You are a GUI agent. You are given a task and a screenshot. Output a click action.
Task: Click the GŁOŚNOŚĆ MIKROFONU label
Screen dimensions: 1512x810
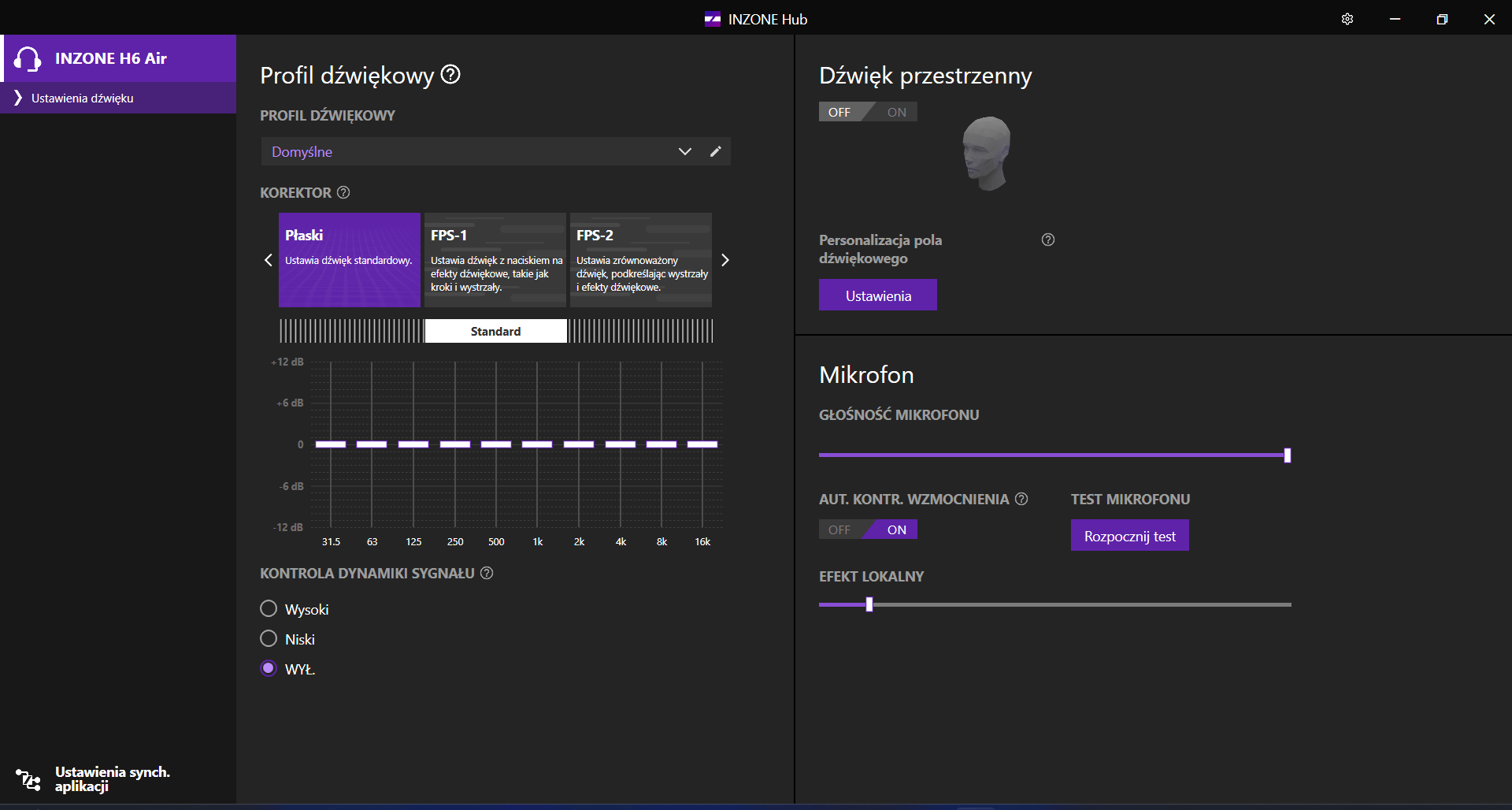(899, 414)
